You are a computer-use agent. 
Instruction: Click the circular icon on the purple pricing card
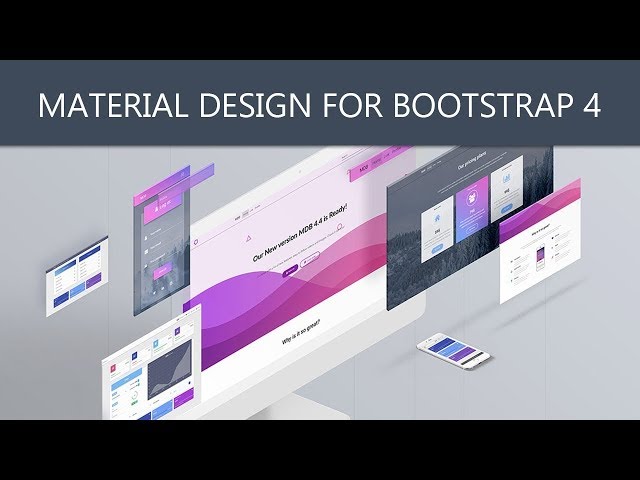click(x=472, y=198)
